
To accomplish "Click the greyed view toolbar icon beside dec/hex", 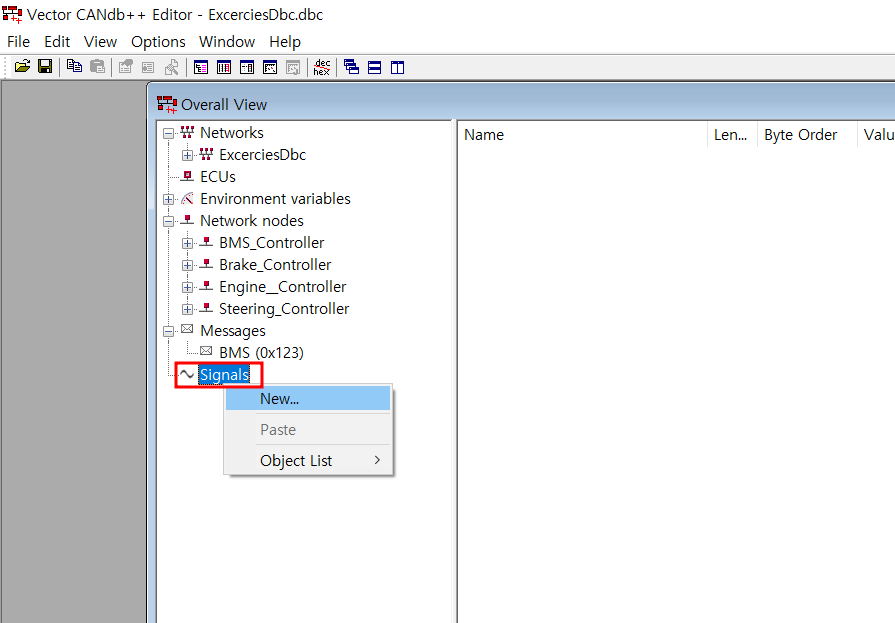I will tap(293, 67).
